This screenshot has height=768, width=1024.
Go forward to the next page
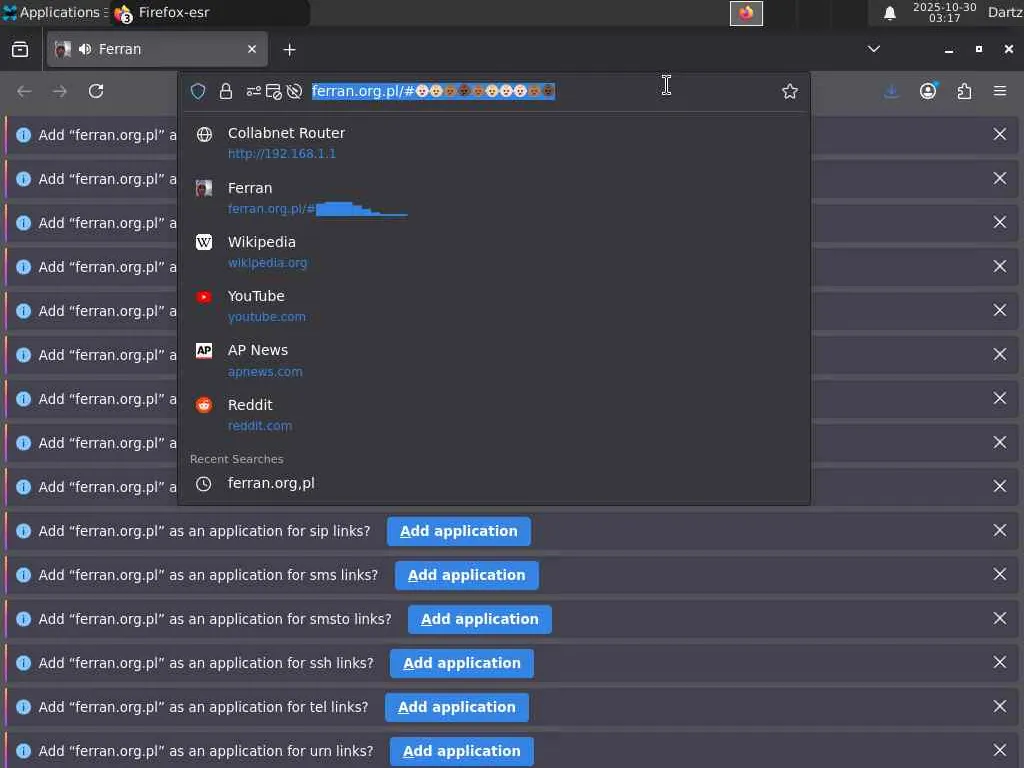tap(59, 91)
